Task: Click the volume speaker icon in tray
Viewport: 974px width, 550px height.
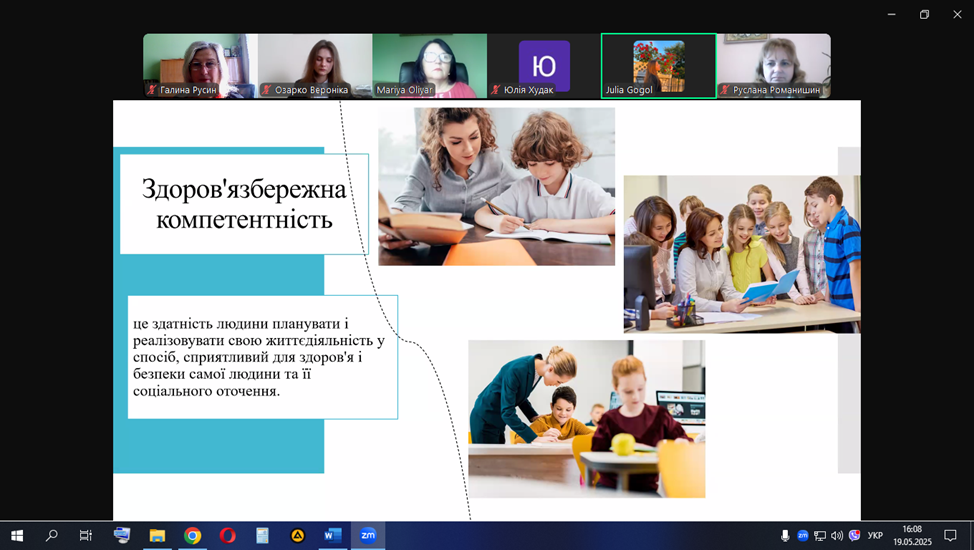Action: (837, 536)
